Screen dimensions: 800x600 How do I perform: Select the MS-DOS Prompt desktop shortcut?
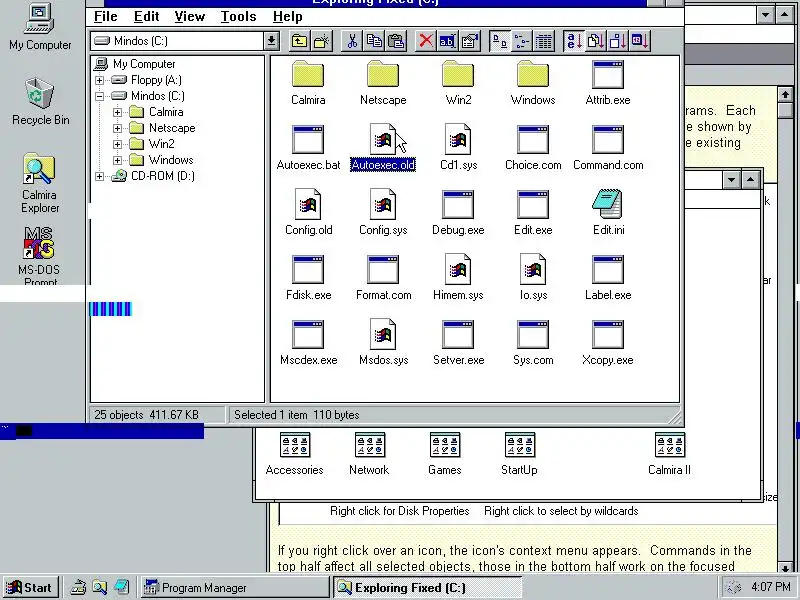point(39,255)
